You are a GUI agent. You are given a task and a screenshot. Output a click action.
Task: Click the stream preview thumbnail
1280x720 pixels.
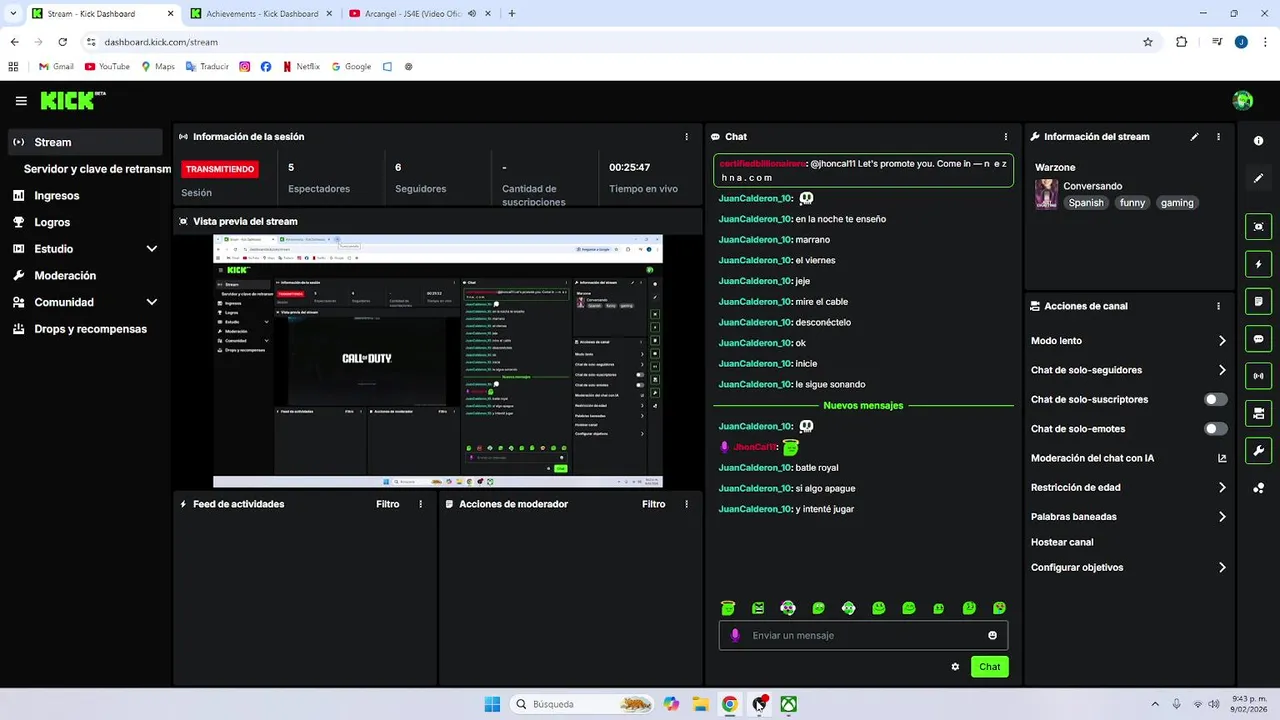[x=438, y=361]
